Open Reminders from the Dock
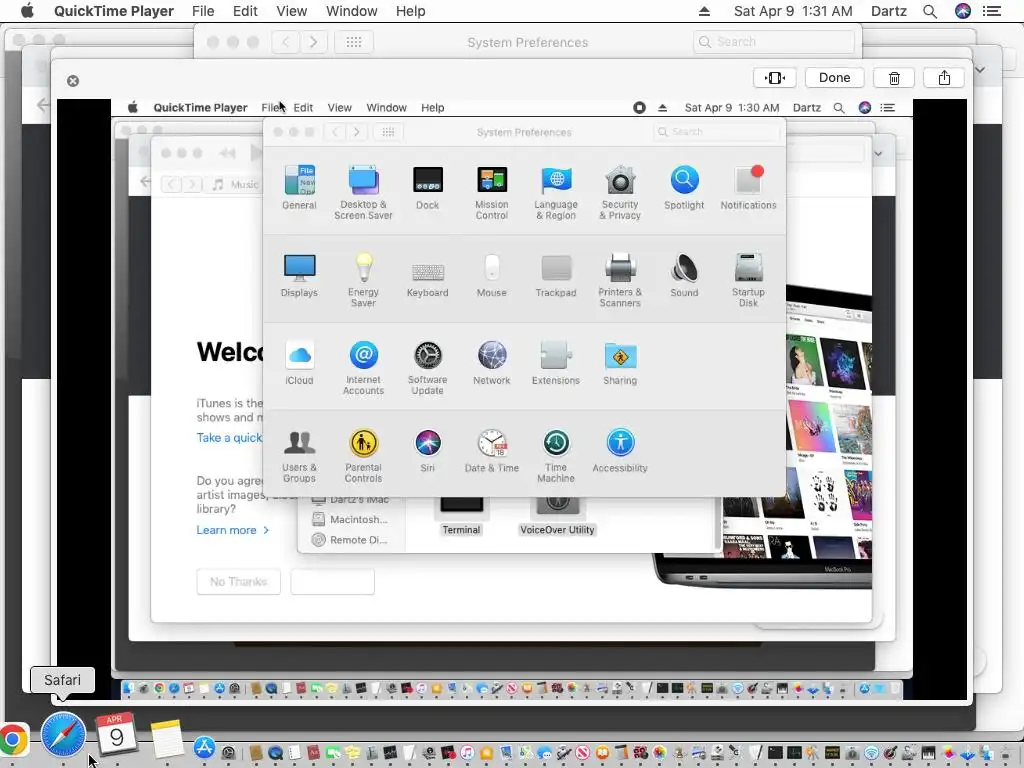 pyautogui.click(x=295, y=752)
